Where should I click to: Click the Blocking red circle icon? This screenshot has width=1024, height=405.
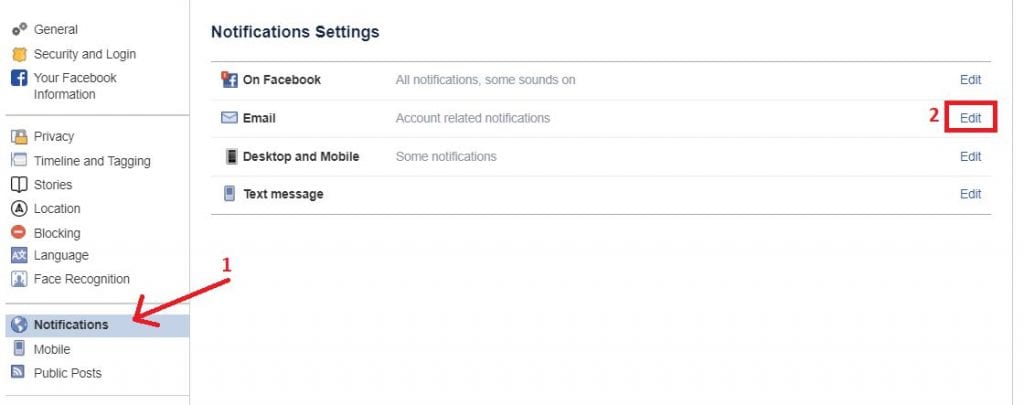coord(18,233)
